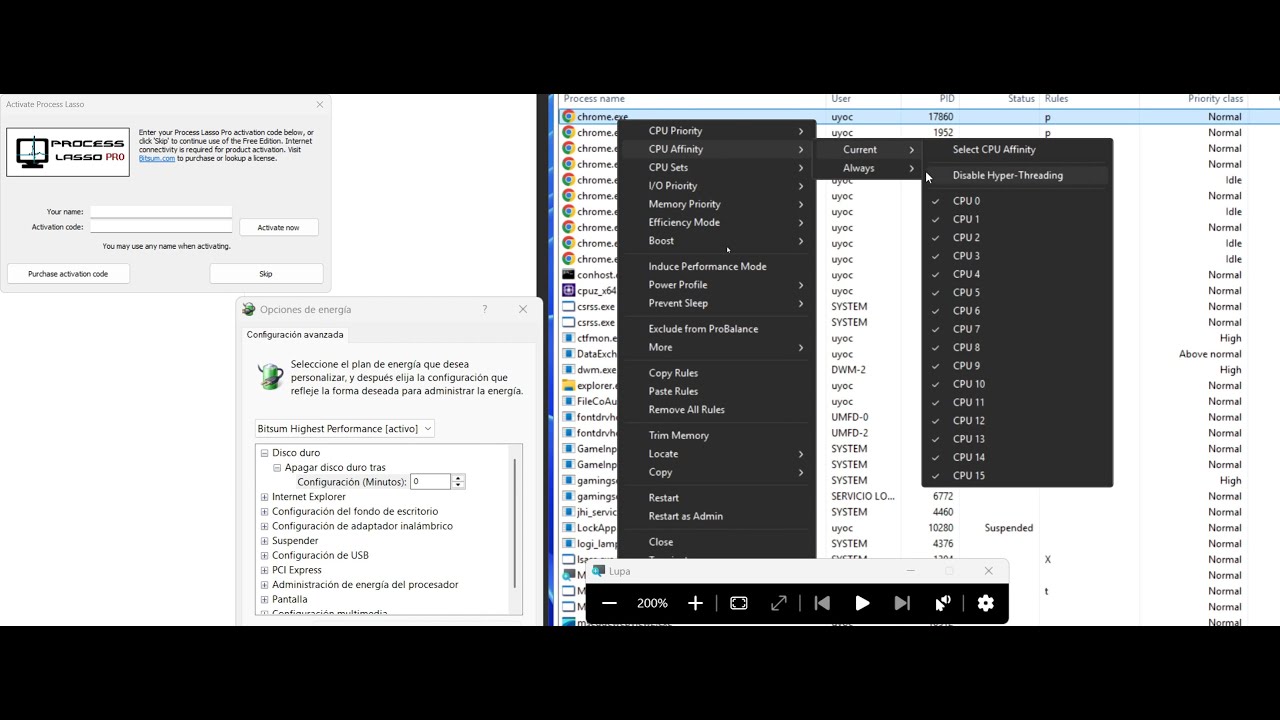Image resolution: width=1280 pixels, height=720 pixels.
Task: Click Lupa's read-from-here pointer icon
Action: click(x=943, y=603)
